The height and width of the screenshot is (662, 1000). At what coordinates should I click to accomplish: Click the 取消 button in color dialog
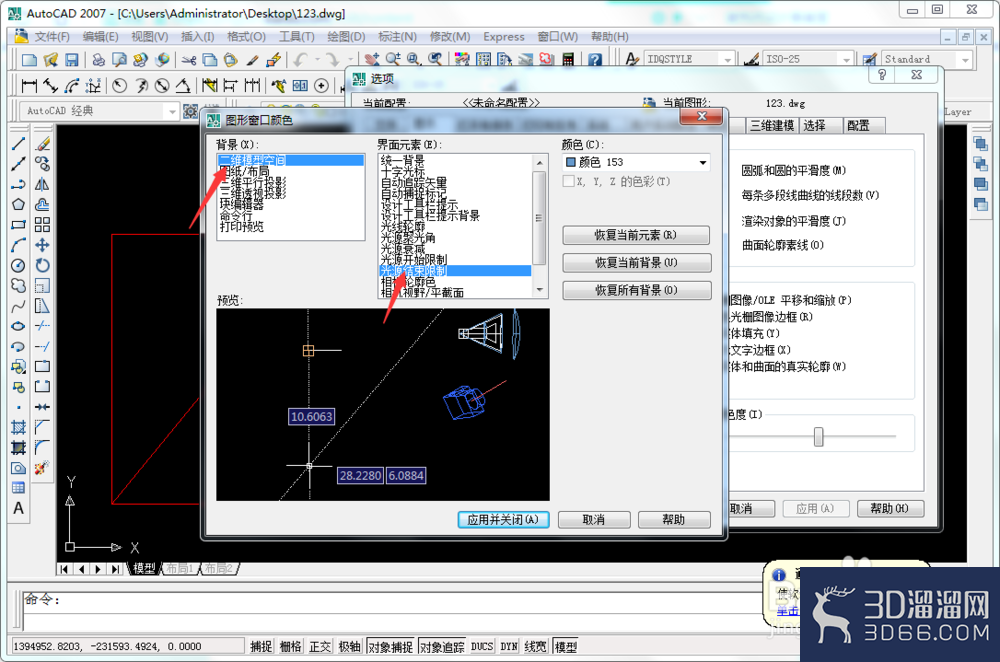pos(594,520)
